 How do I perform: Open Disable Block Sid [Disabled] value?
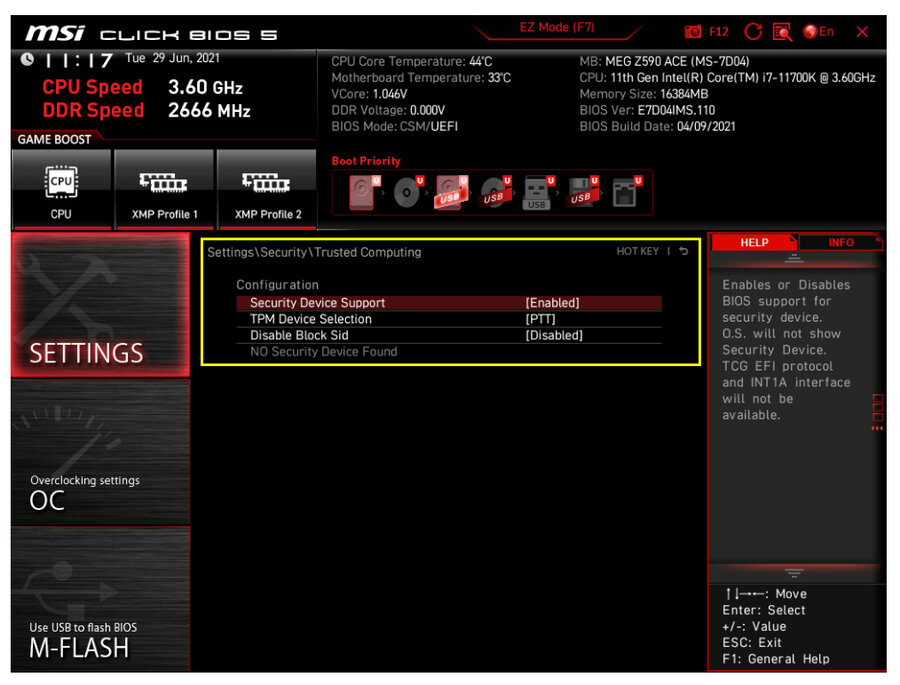coord(554,335)
